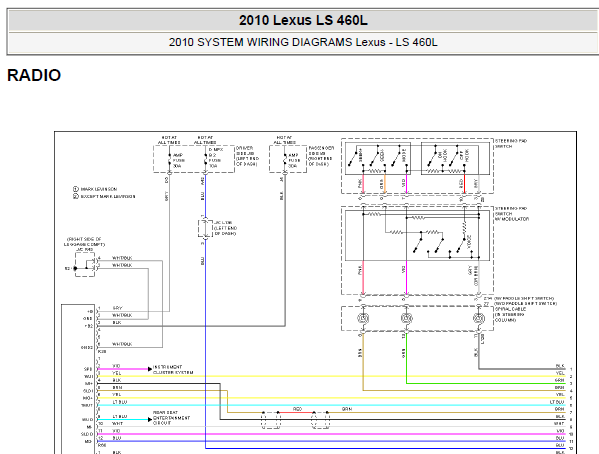Image resolution: width=599 pixels, height=454 pixels.
Task: Click the '2010 Lexus LS 460L' title
Action: pyautogui.click(x=303, y=20)
